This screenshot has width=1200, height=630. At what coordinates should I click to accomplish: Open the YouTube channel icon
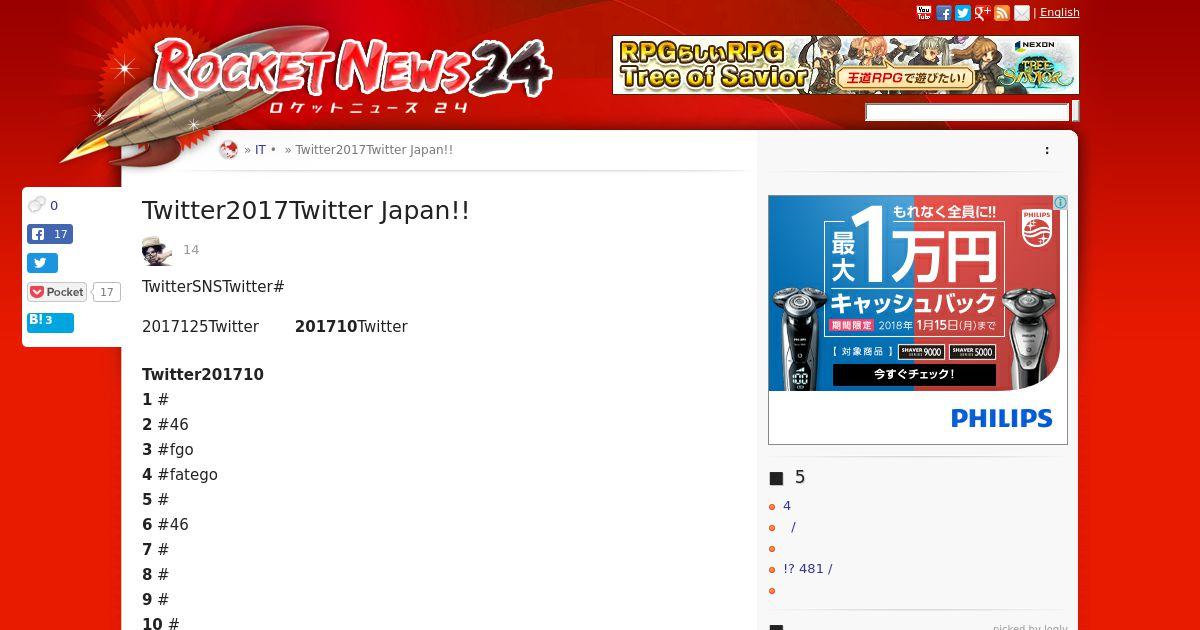pyautogui.click(x=924, y=13)
